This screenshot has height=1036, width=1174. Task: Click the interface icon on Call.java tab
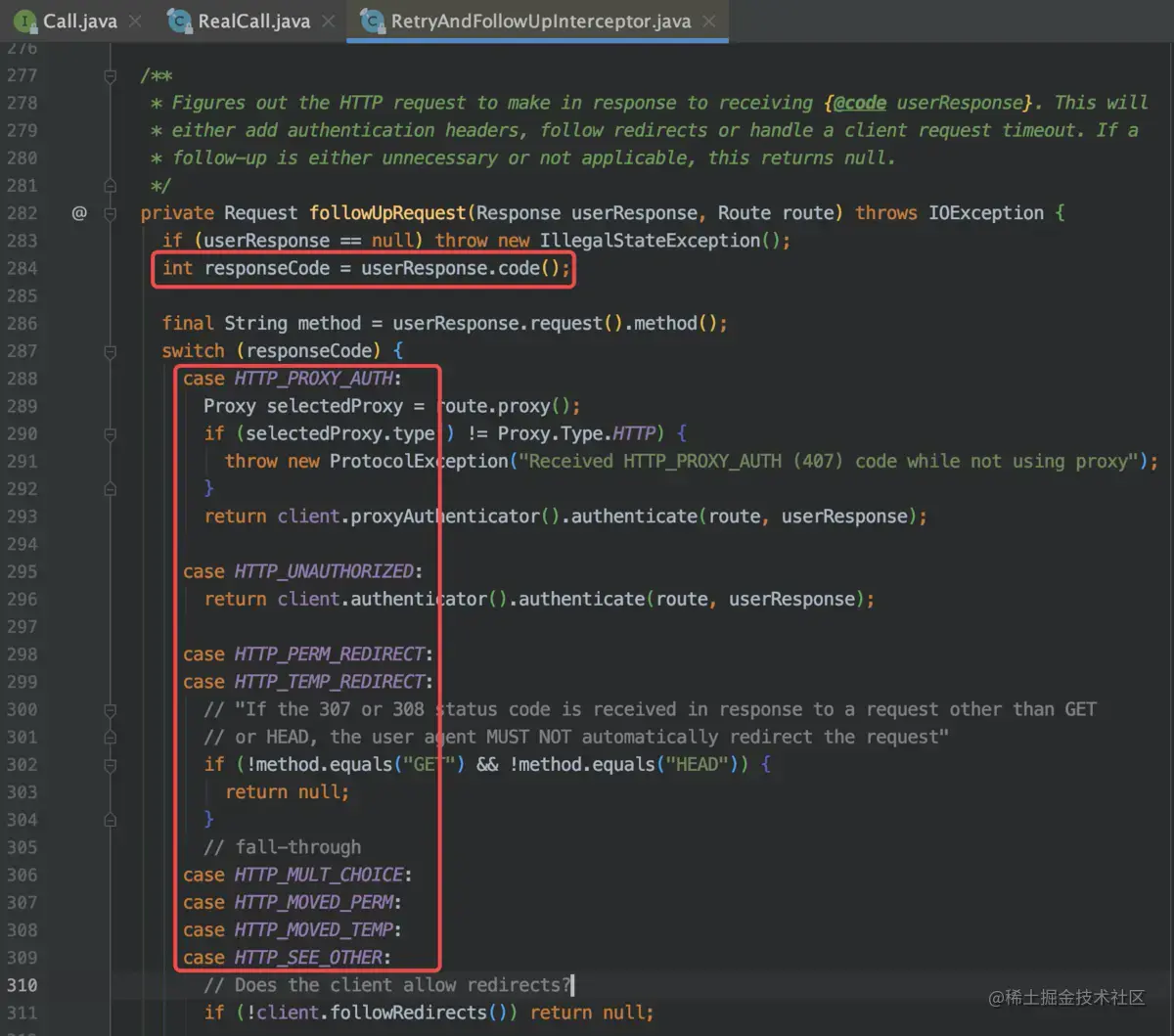(x=26, y=21)
